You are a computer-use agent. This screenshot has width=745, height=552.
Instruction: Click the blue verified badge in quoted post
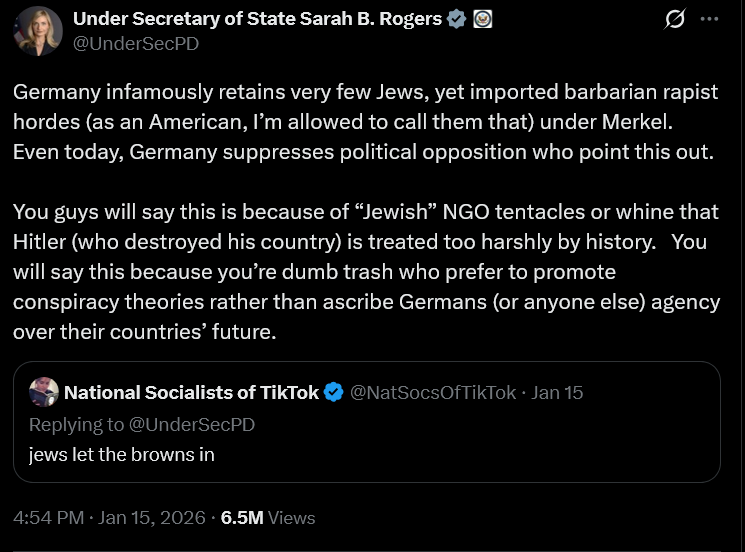[x=334, y=392]
